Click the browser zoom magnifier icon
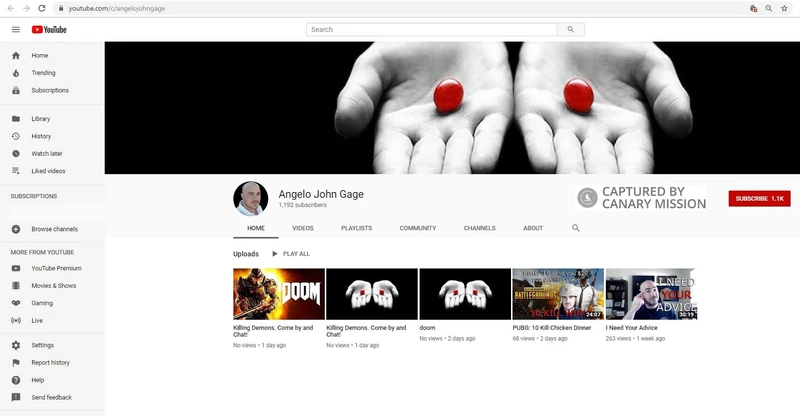 click(x=768, y=8)
